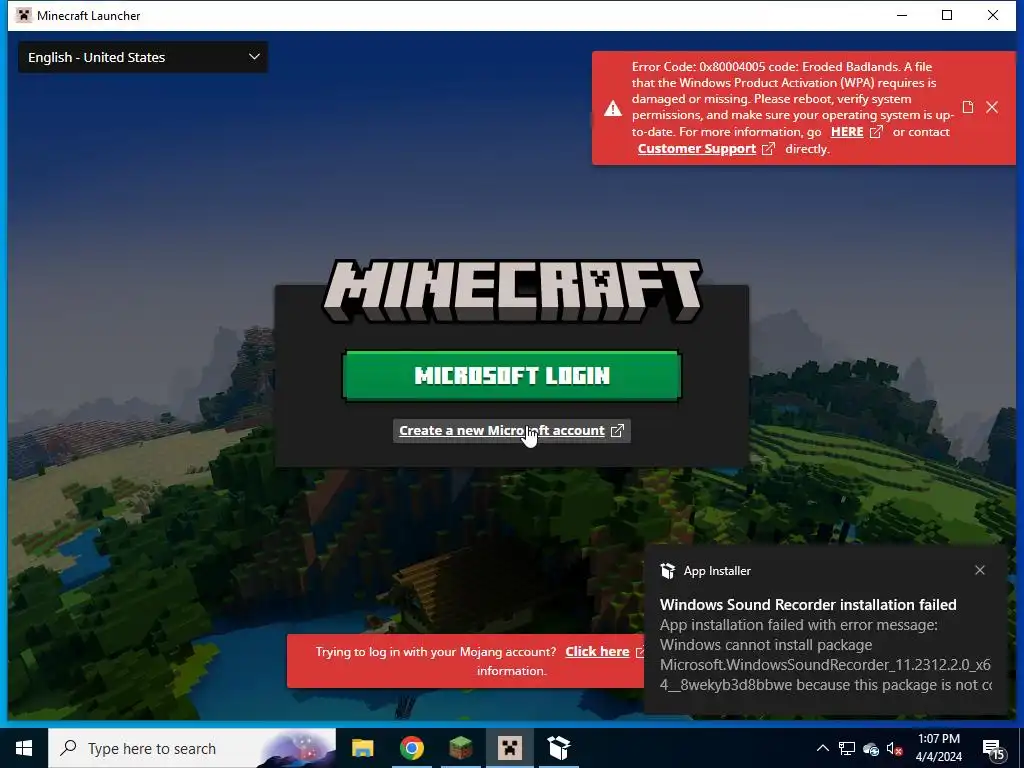This screenshot has width=1024, height=768.
Task: Open the Minecraft grass block taskbar icon
Action: pos(461,748)
